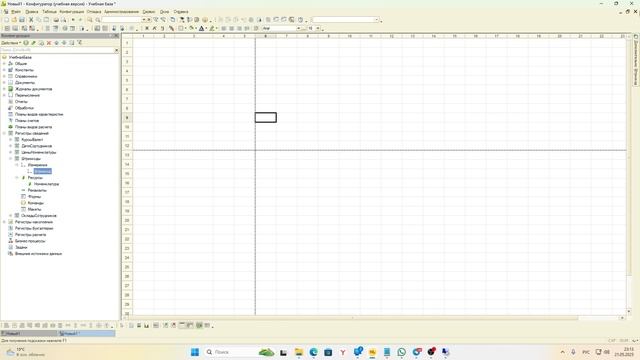
Task: Open the Файл menu
Action: [16, 12]
